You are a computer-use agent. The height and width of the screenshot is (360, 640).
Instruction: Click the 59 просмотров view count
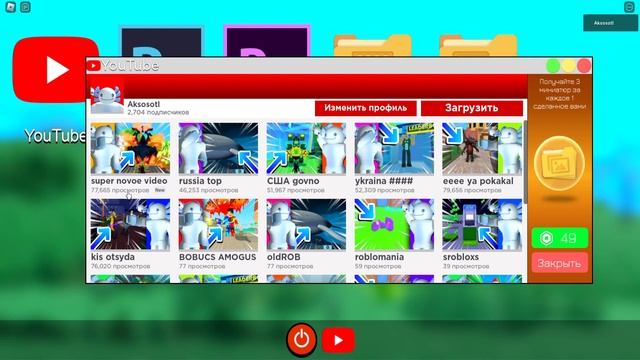(378, 266)
